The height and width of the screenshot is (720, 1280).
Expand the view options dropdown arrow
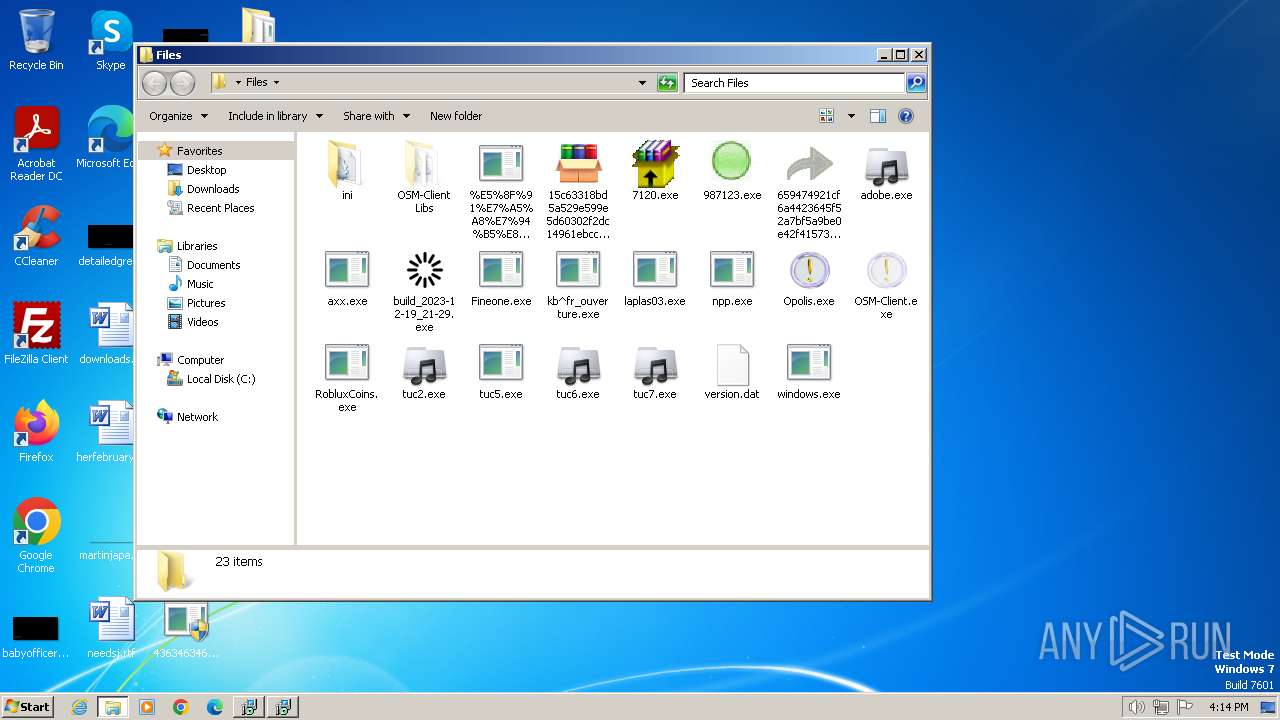[x=851, y=116]
